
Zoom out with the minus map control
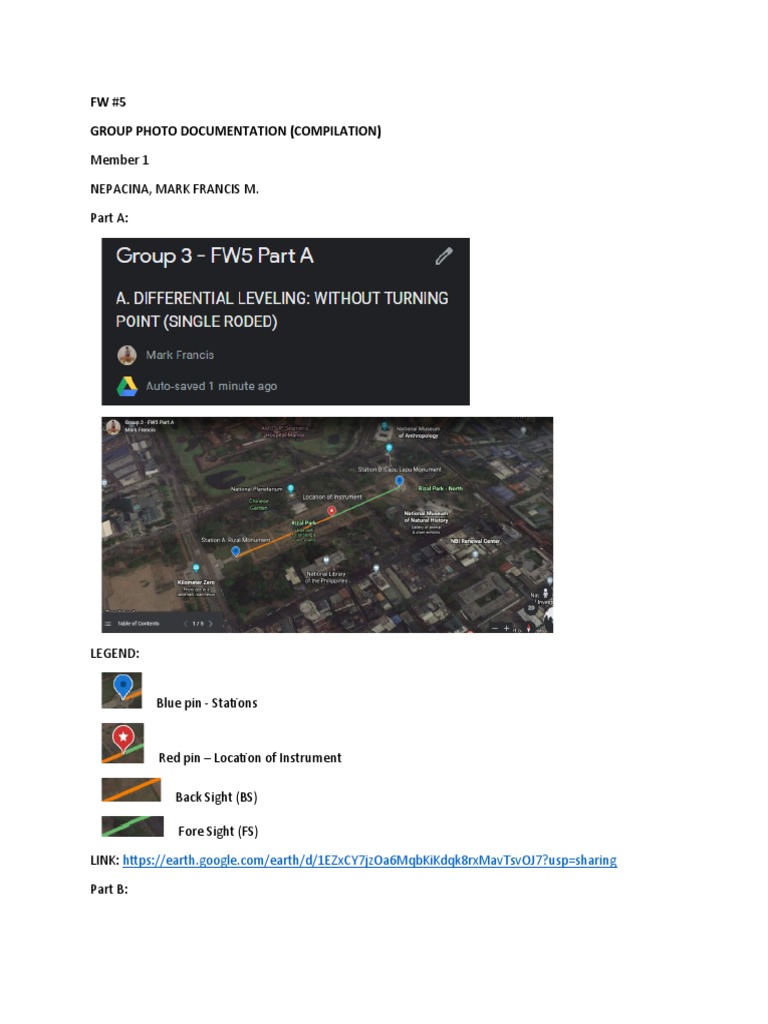[x=495, y=628]
